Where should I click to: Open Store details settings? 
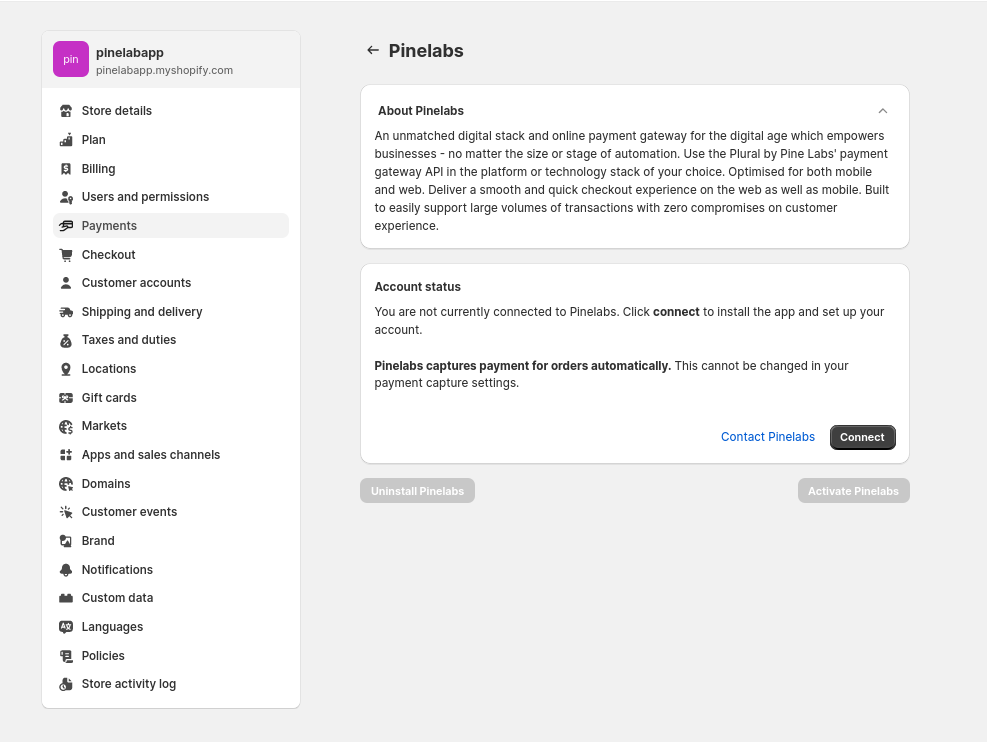click(171, 111)
